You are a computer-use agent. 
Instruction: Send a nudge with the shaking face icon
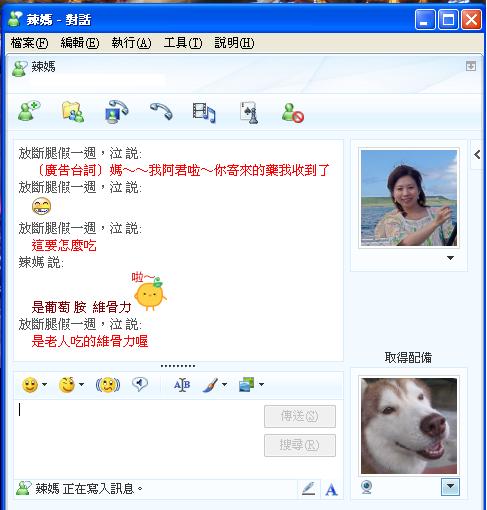tap(108, 385)
